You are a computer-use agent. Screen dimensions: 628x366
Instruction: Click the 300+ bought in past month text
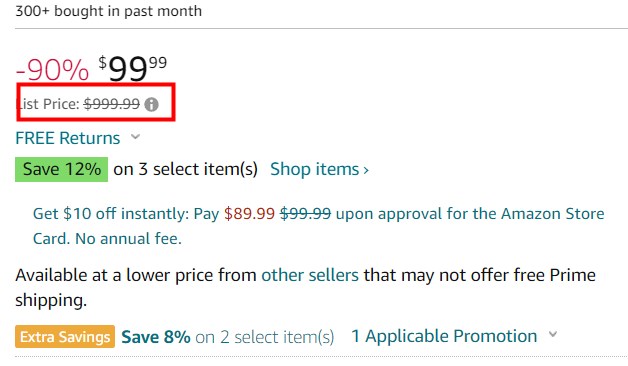(x=109, y=11)
